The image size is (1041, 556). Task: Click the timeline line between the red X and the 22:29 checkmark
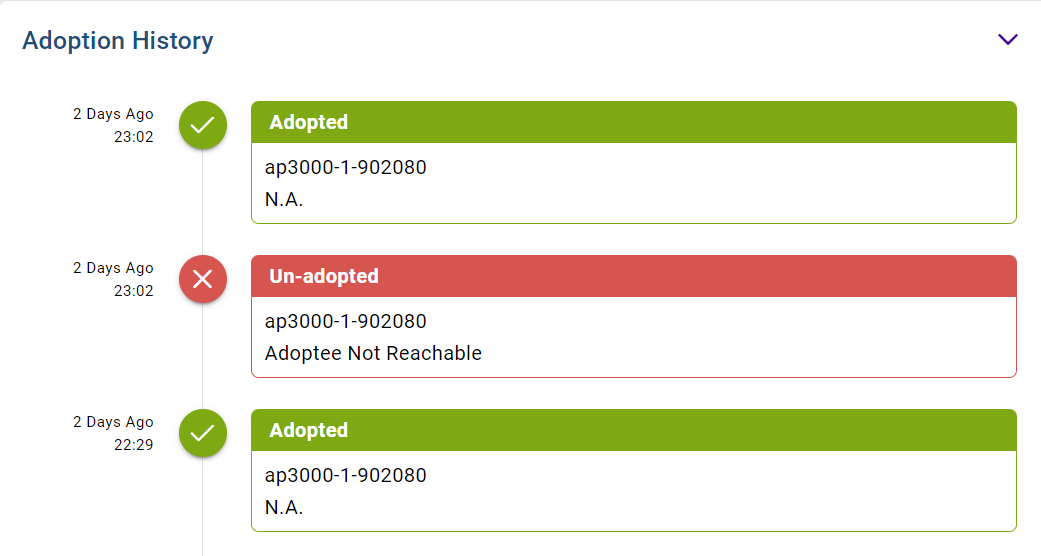pos(203,355)
